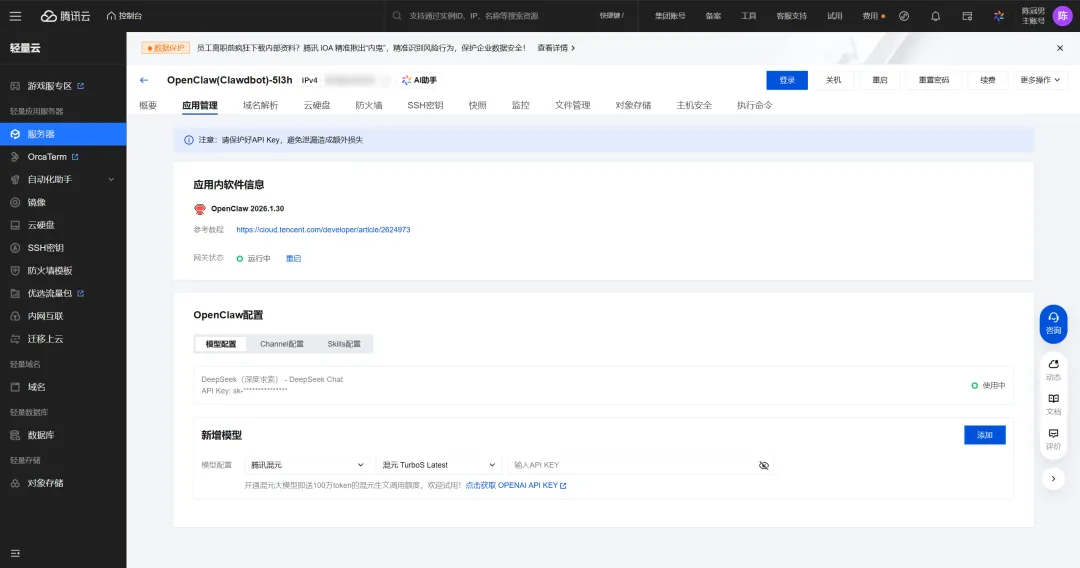Open 集团账号 in top navigation
Screen dimensions: 1080x568
click(669, 16)
